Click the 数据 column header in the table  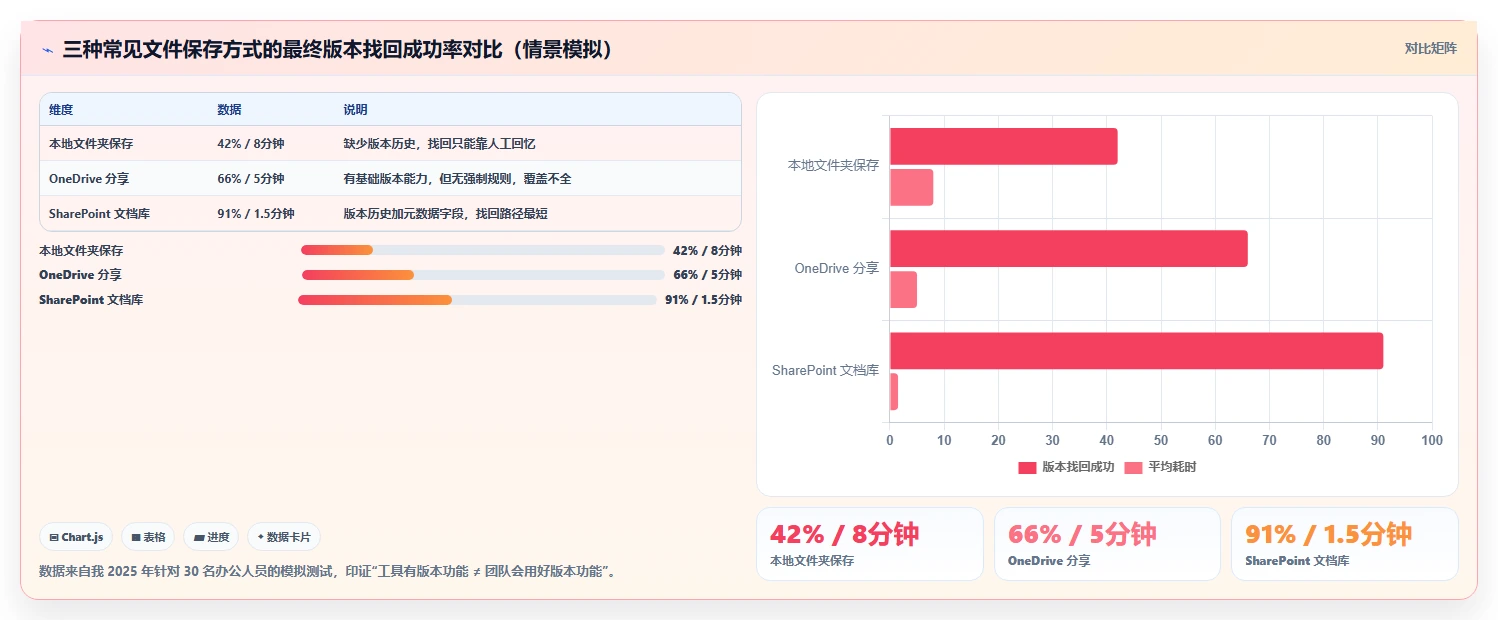229,110
